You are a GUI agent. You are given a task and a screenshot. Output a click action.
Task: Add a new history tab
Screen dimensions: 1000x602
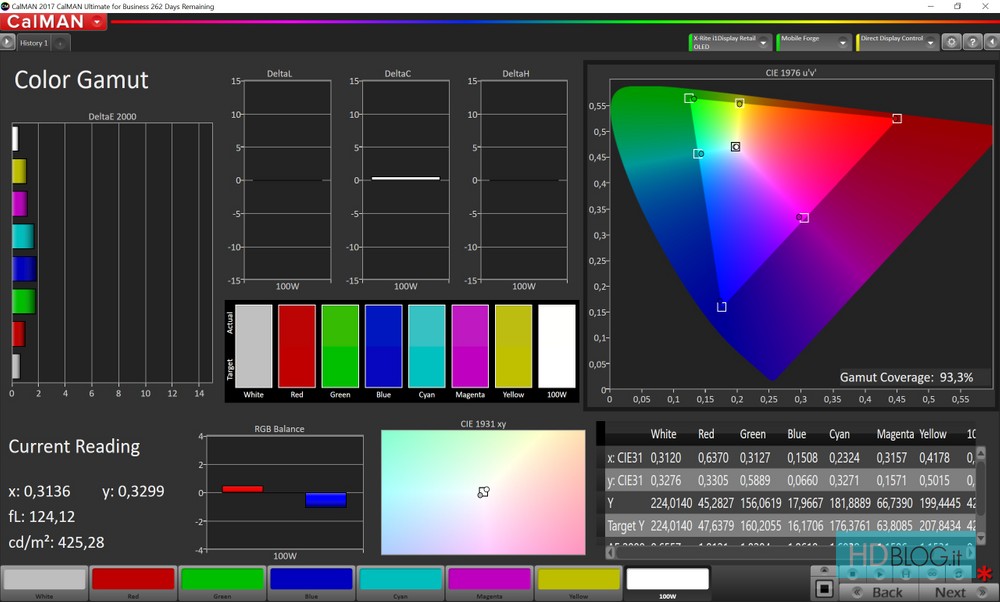click(x=60, y=43)
